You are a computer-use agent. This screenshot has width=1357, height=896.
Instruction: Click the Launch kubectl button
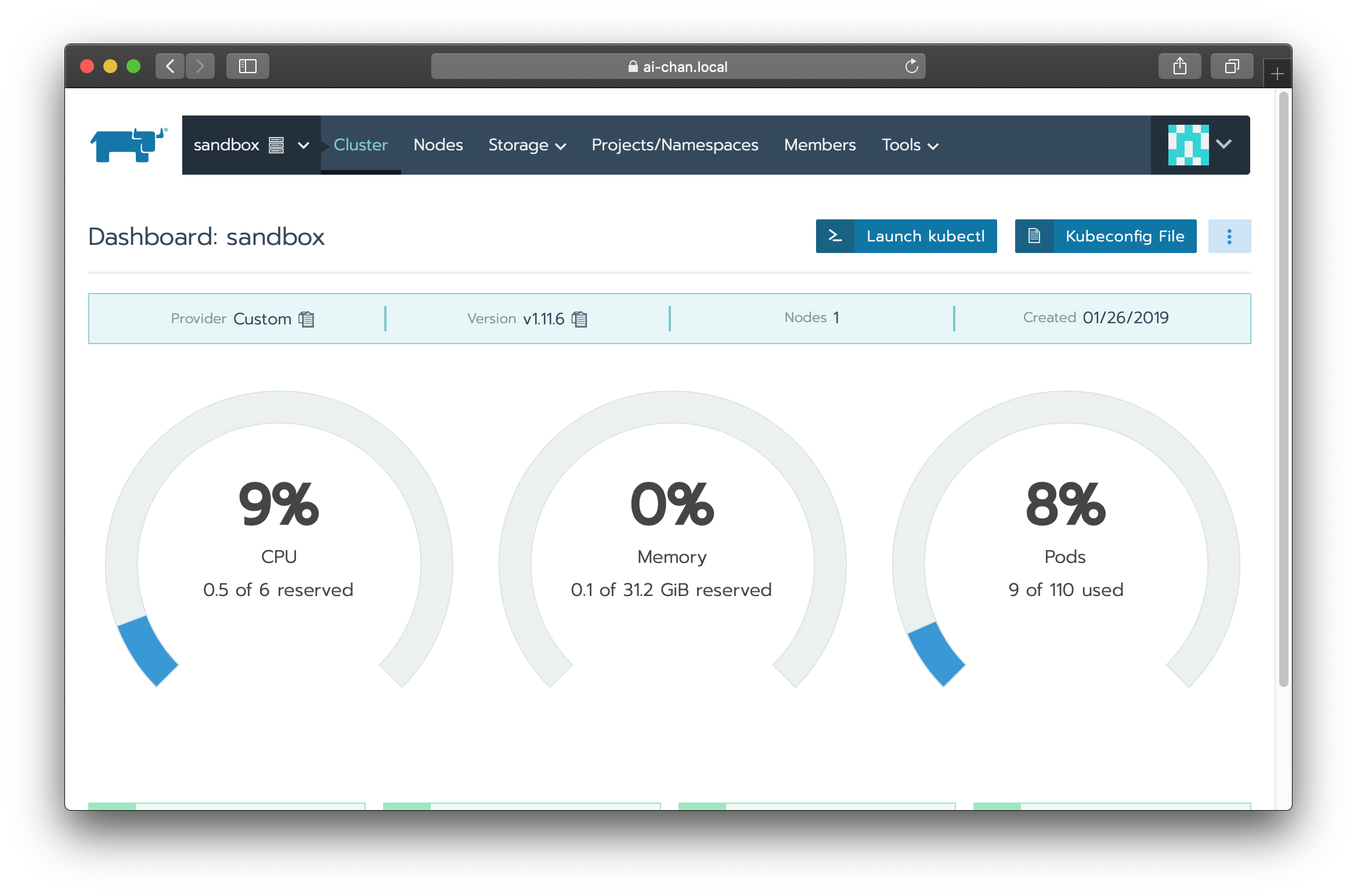(x=906, y=236)
